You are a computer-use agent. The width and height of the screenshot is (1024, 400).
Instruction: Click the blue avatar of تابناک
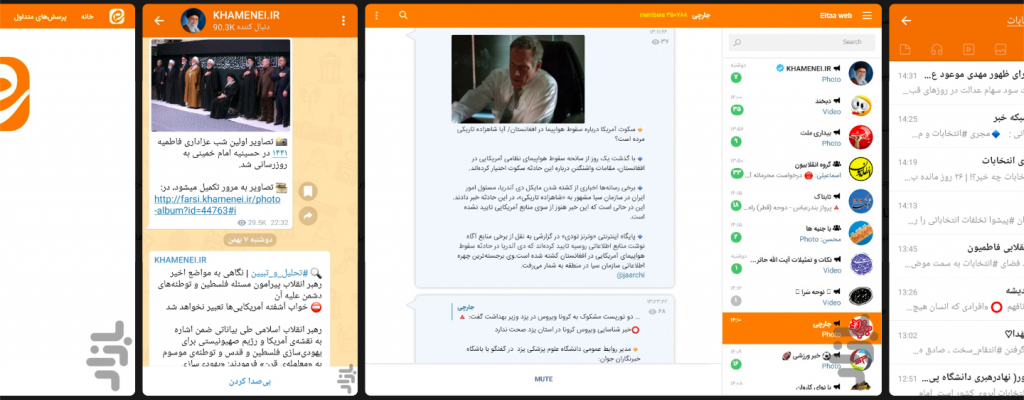pos(860,201)
